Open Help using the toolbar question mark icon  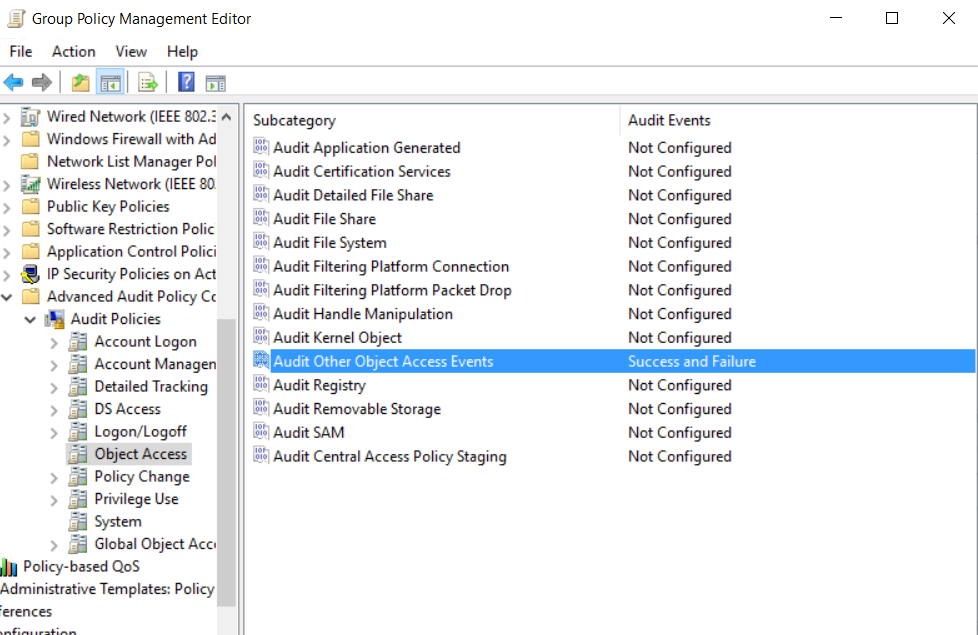[185, 81]
